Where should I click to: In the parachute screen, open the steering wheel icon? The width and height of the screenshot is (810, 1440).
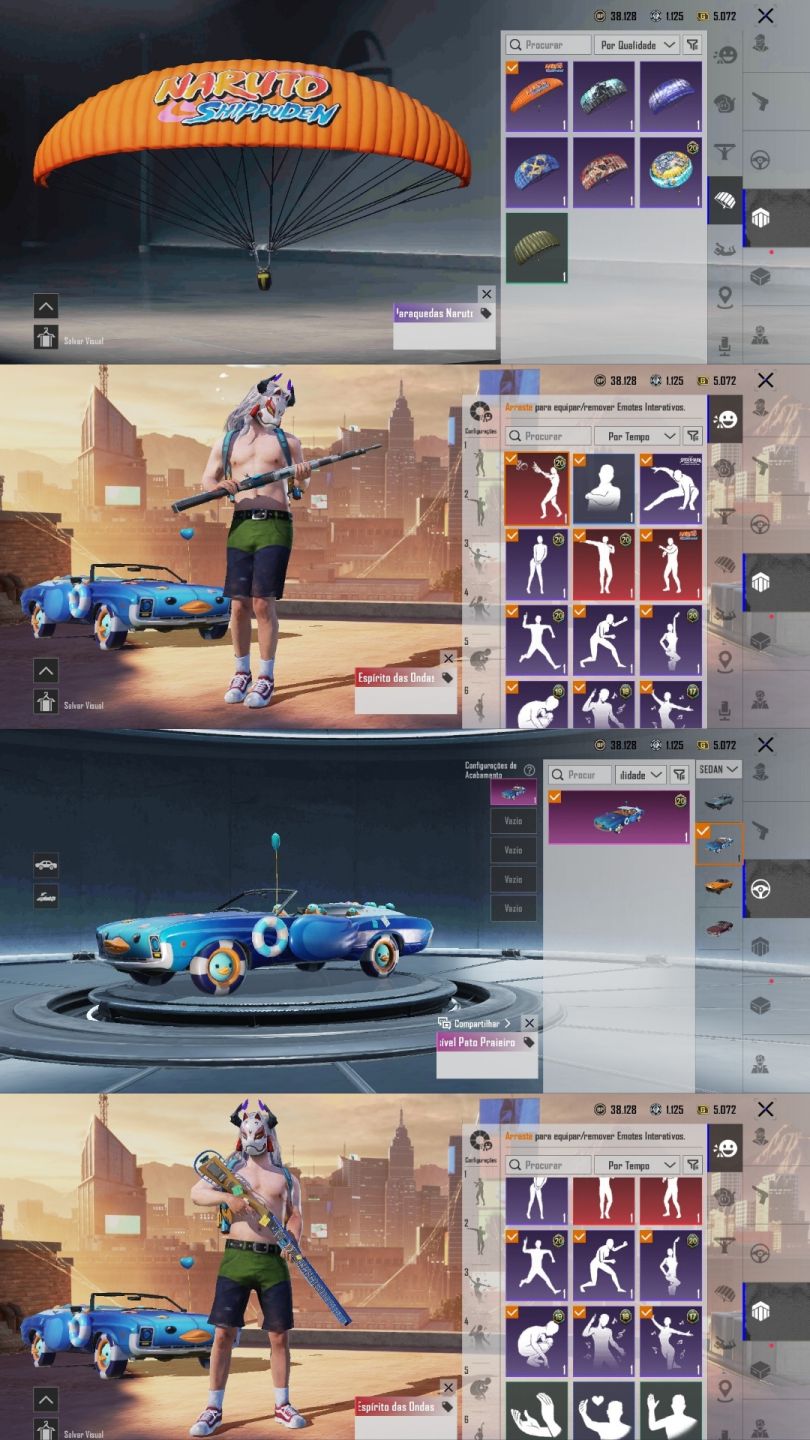tap(760, 160)
